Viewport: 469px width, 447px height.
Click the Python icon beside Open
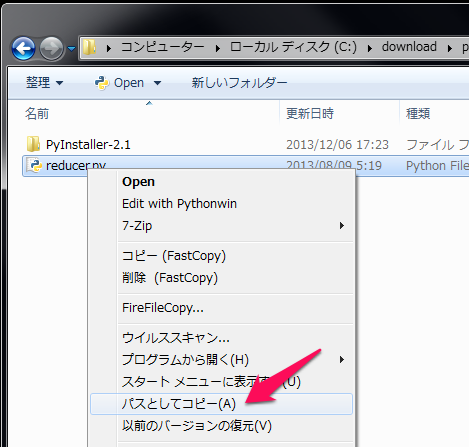(102, 83)
